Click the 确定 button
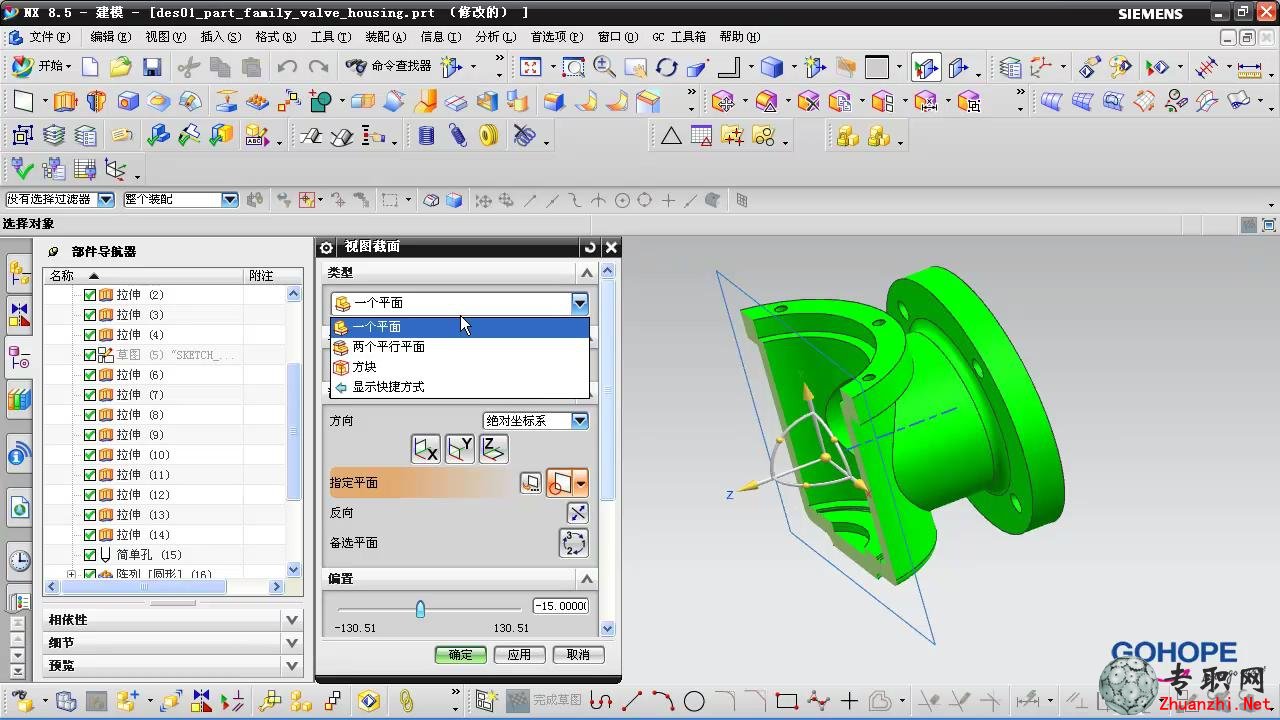Screen dimensions: 1280x720 pyautogui.click(x=461, y=655)
